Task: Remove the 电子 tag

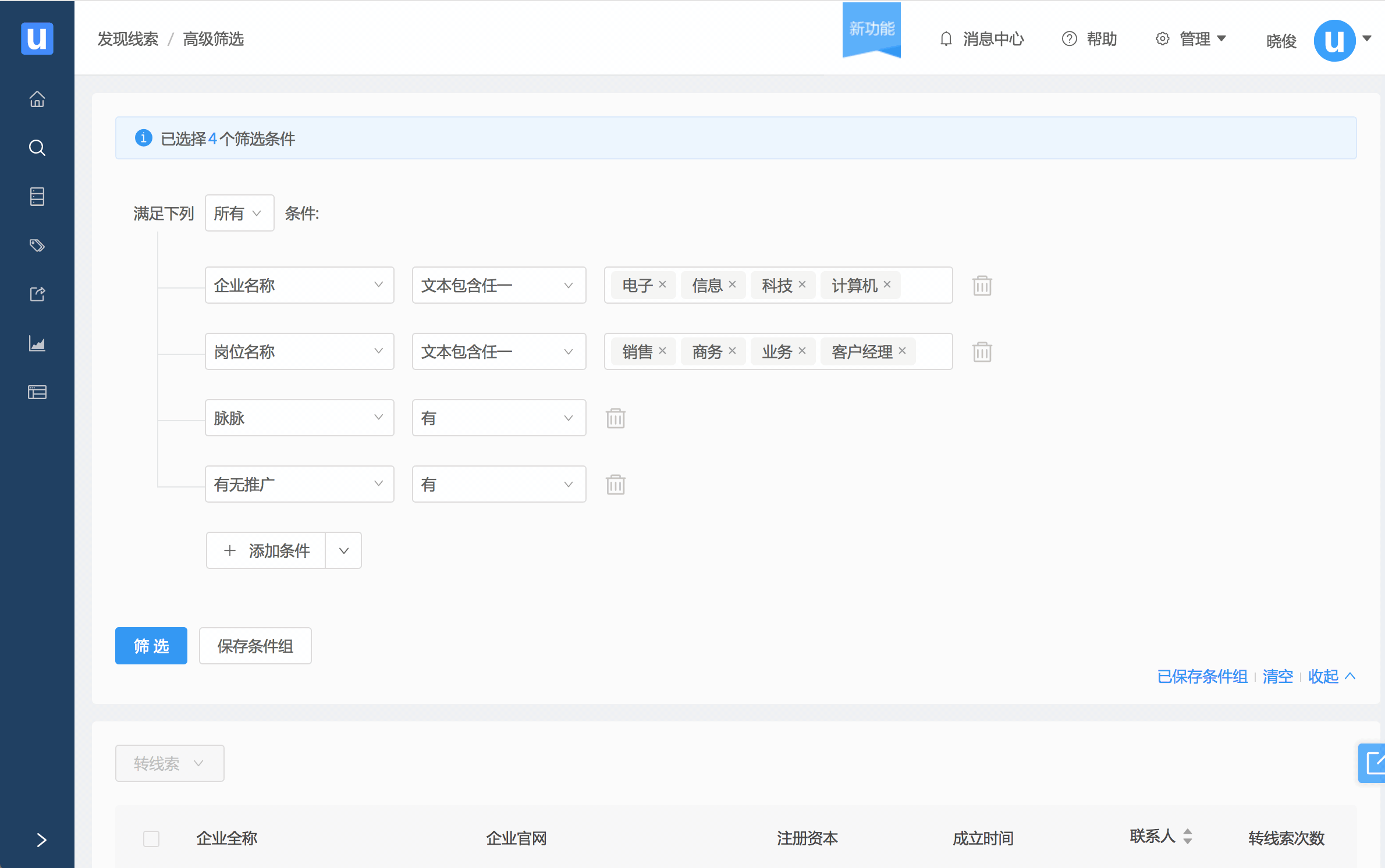Action: (662, 284)
